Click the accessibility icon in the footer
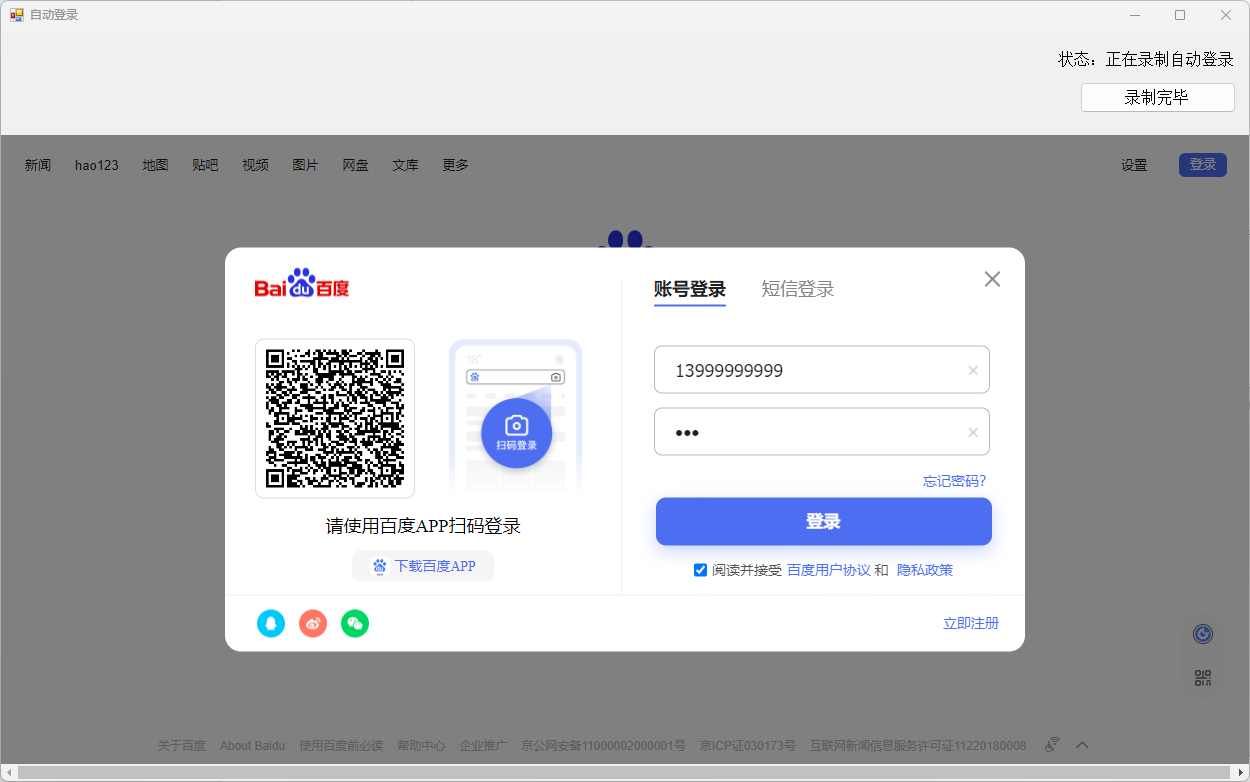Image resolution: width=1250 pixels, height=782 pixels. 1052,745
